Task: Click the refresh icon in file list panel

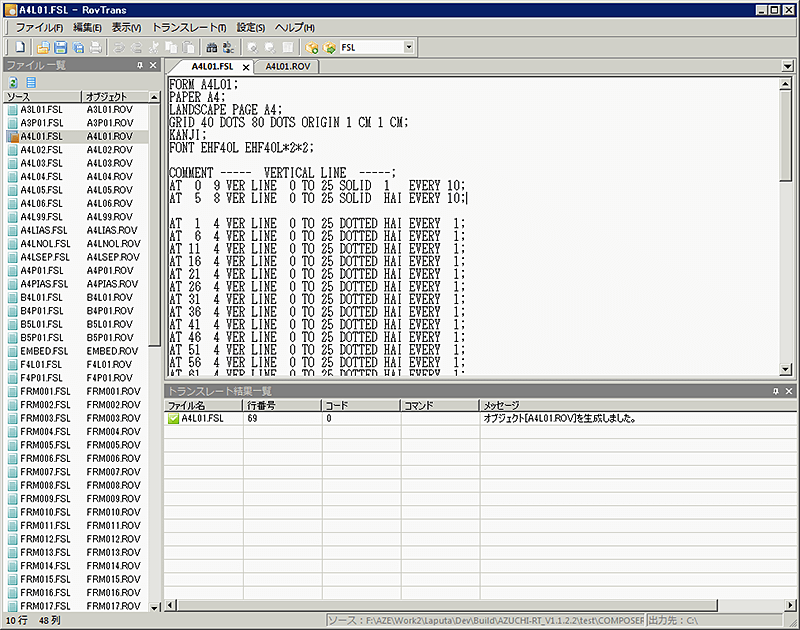Action: (14, 82)
